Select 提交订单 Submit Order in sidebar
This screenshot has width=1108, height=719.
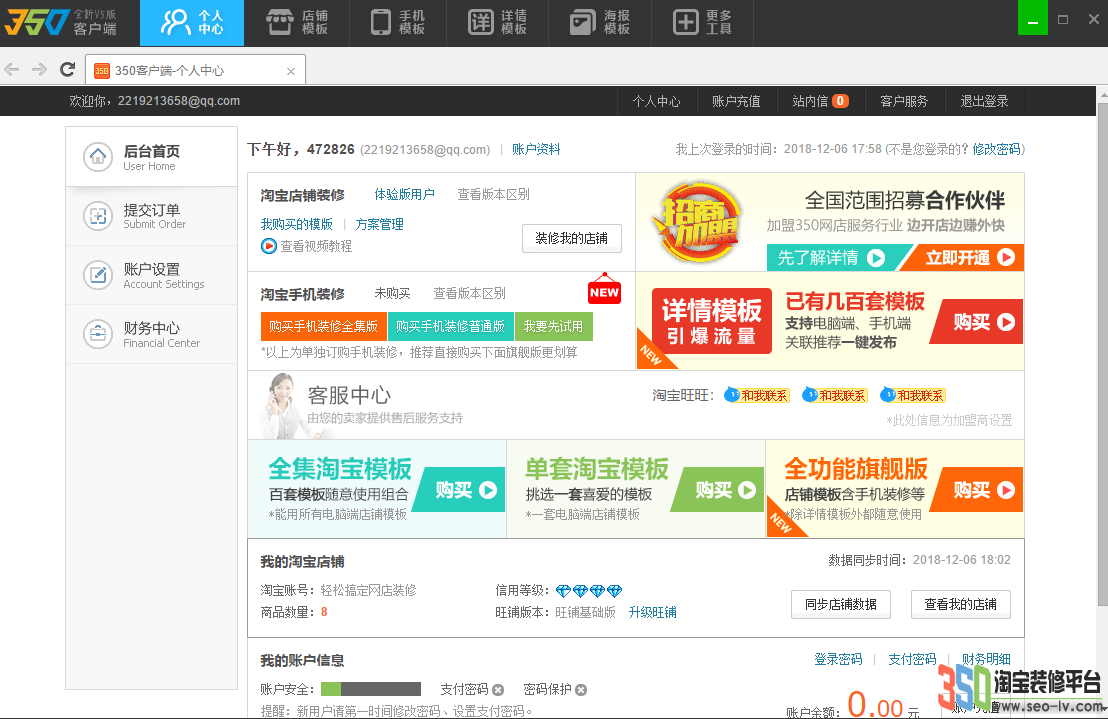[x=151, y=216]
